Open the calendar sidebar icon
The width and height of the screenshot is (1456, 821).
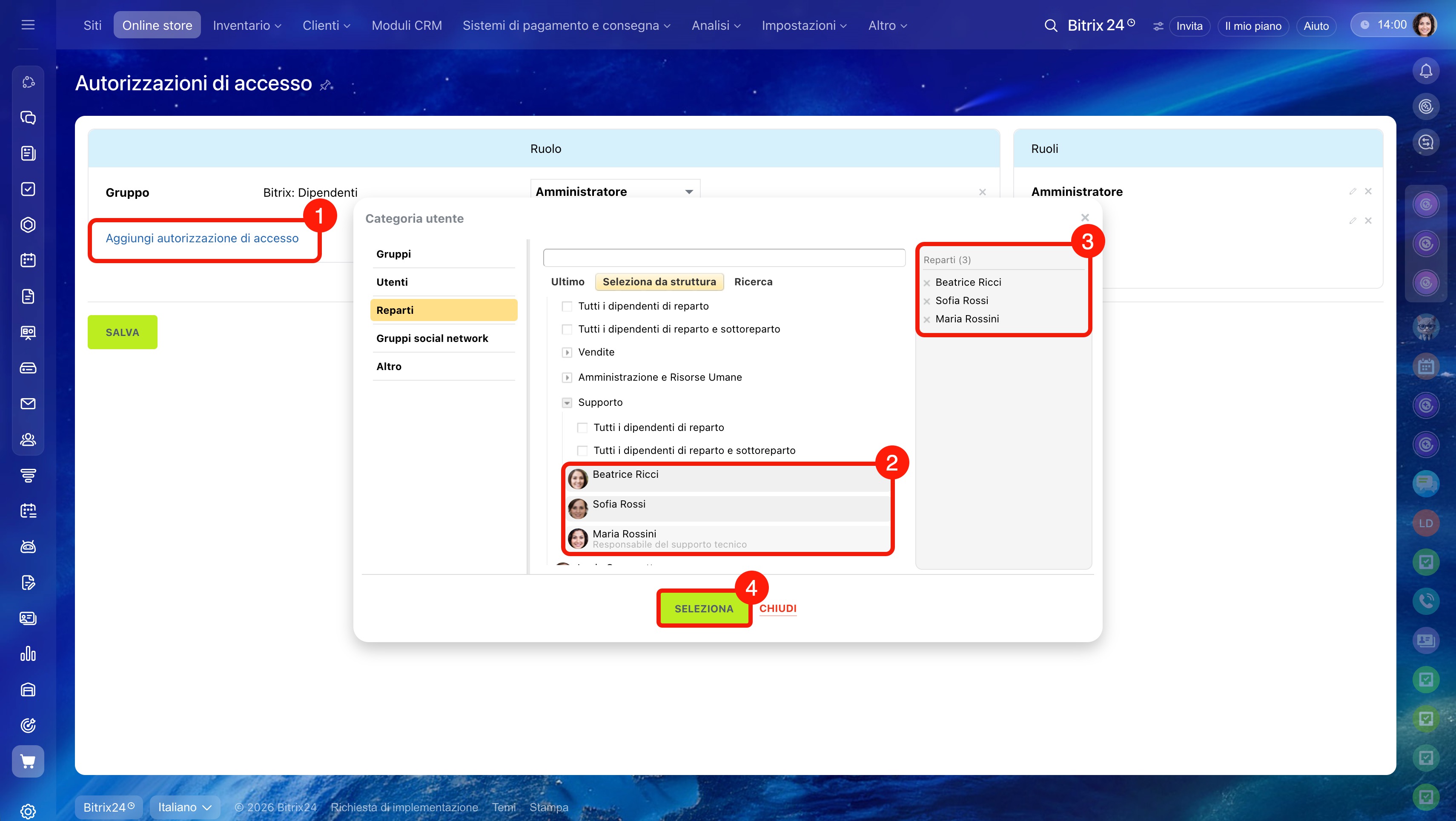28,260
